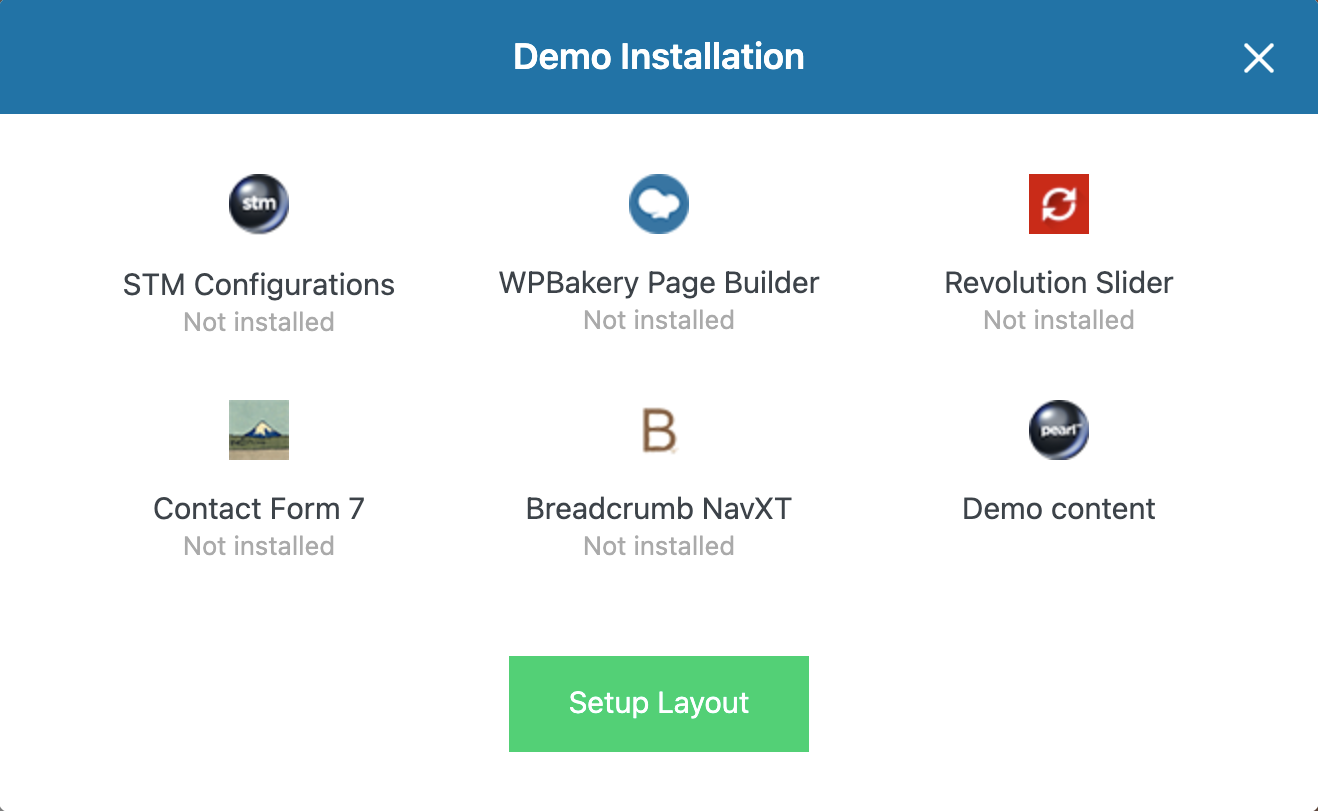This screenshot has width=1318, height=811.
Task: Start installation with Setup Layout button
Action: [x=659, y=703]
